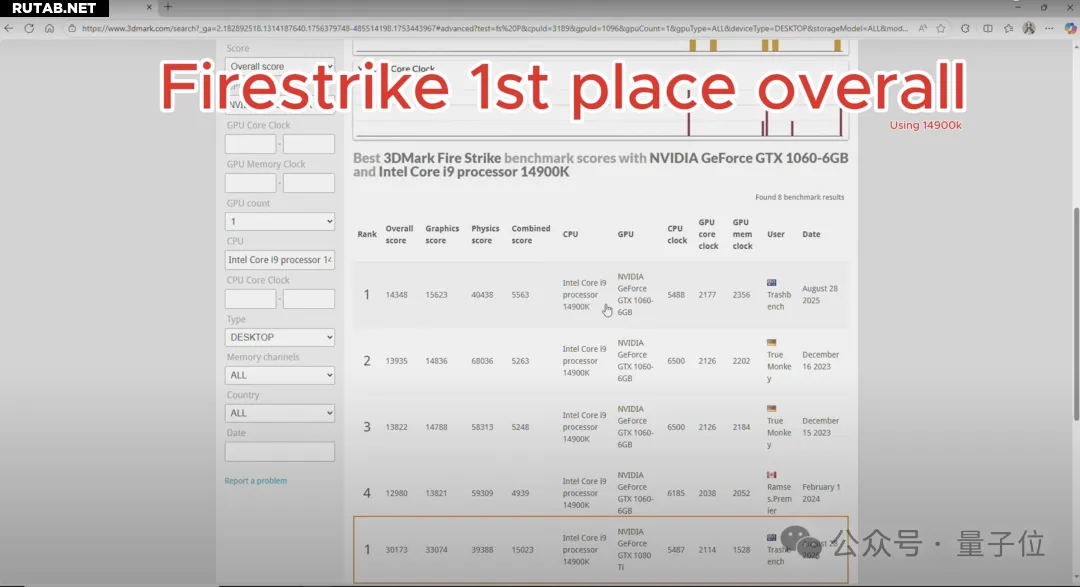
Task: Go back using the browser back arrow
Action: point(8,28)
